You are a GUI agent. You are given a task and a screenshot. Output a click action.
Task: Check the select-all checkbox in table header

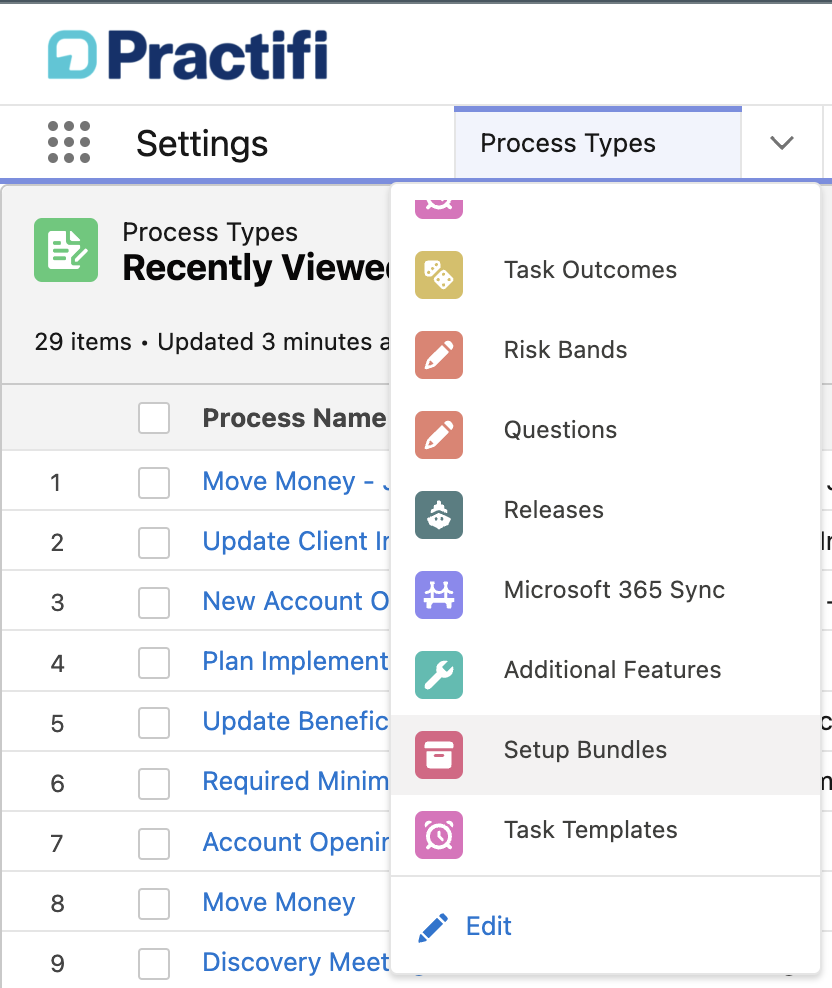point(153,418)
